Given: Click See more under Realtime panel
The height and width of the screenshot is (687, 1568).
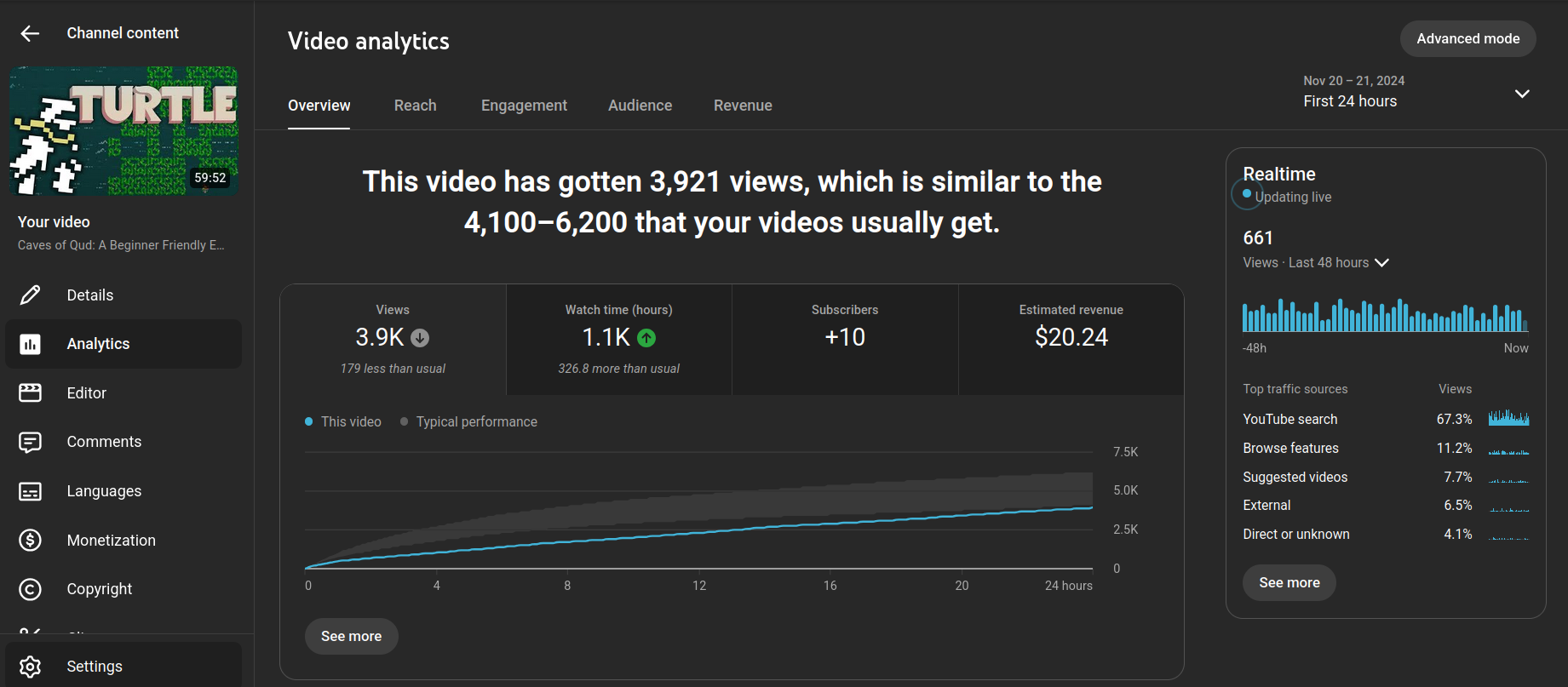Looking at the screenshot, I should click(1289, 583).
